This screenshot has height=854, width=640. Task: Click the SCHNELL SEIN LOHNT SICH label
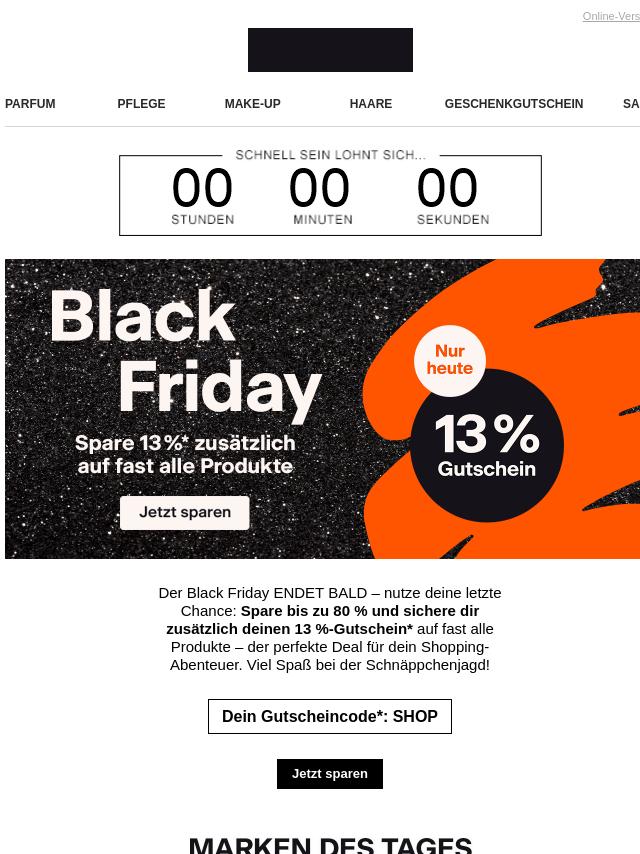click(x=331, y=155)
